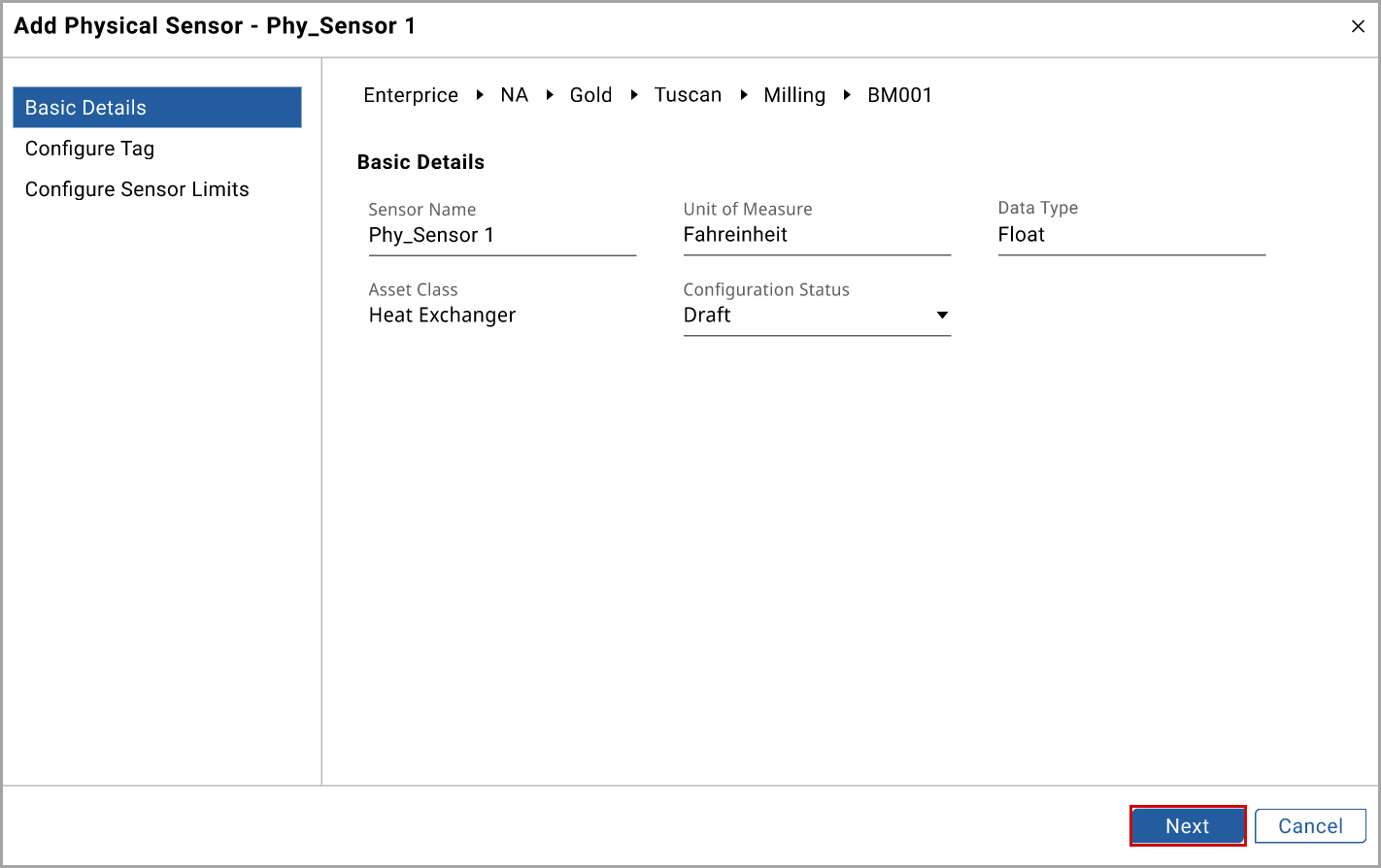Image resolution: width=1381 pixels, height=868 pixels.
Task: Focus the Sensor Name input field
Action: tap(501, 236)
